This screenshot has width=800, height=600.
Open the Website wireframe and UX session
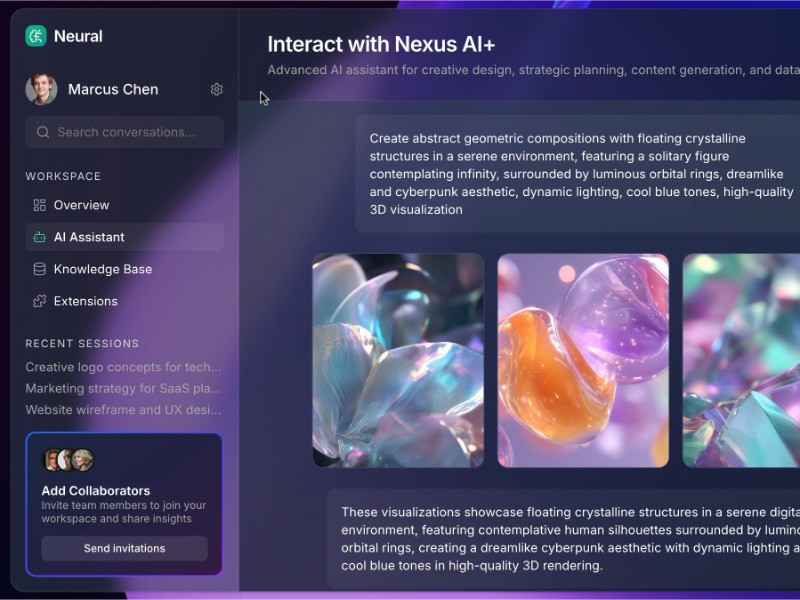(123, 410)
